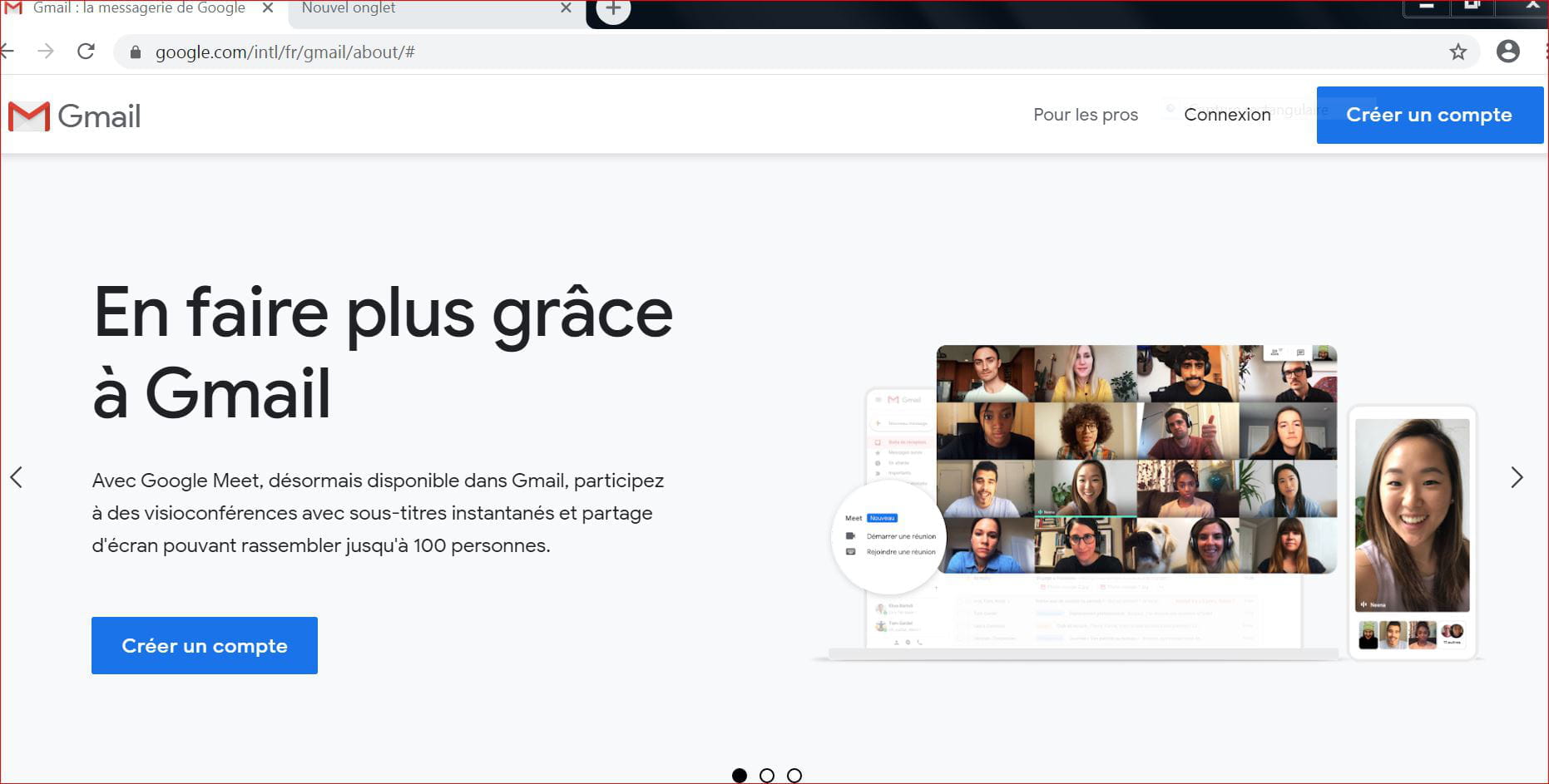
Task: Select the second carousel dot
Action: pos(767,775)
